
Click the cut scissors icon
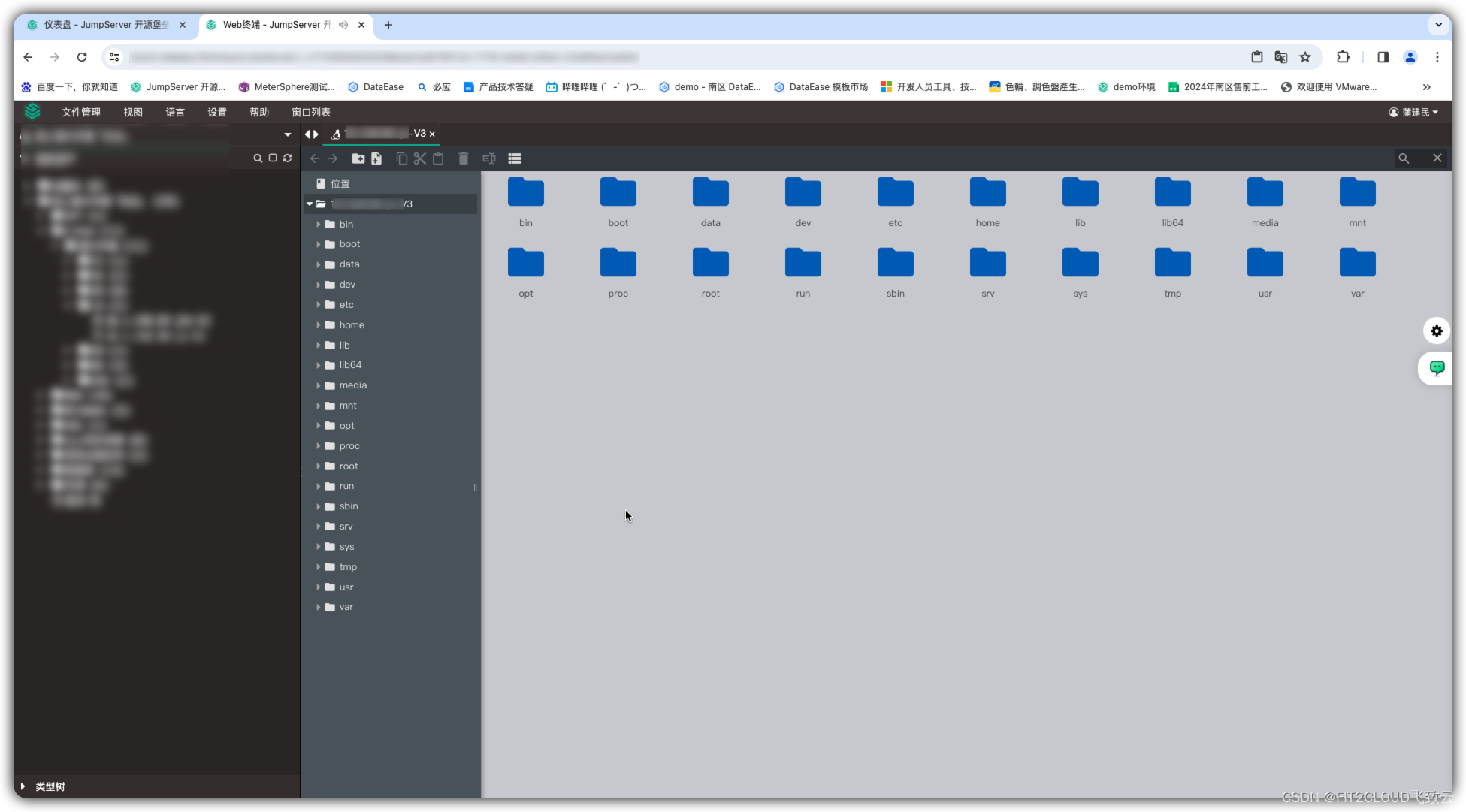(x=420, y=158)
